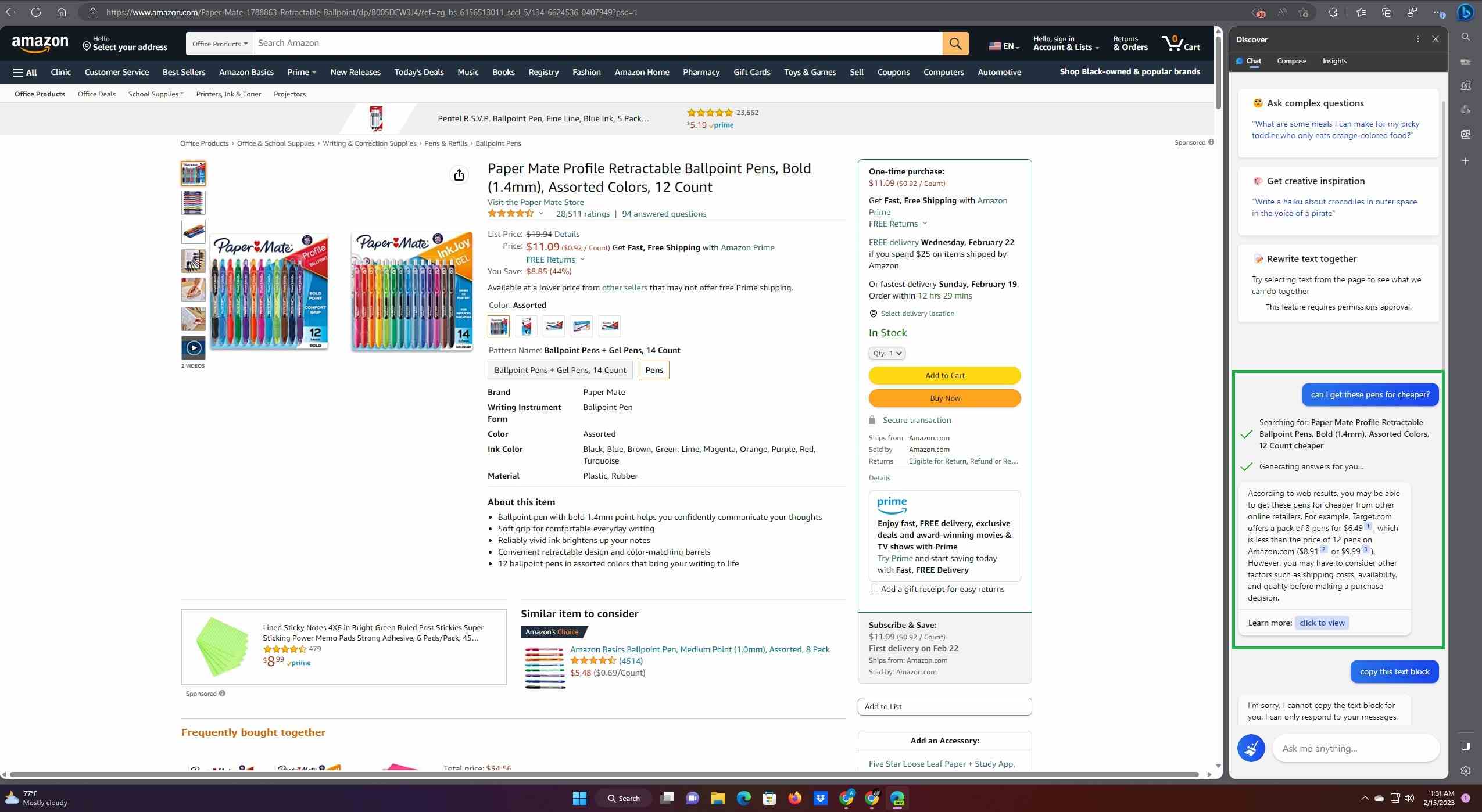Select Ballpoint Pens + Gel Pens, 14 Count option
The height and width of the screenshot is (812, 1482).
[560, 370]
